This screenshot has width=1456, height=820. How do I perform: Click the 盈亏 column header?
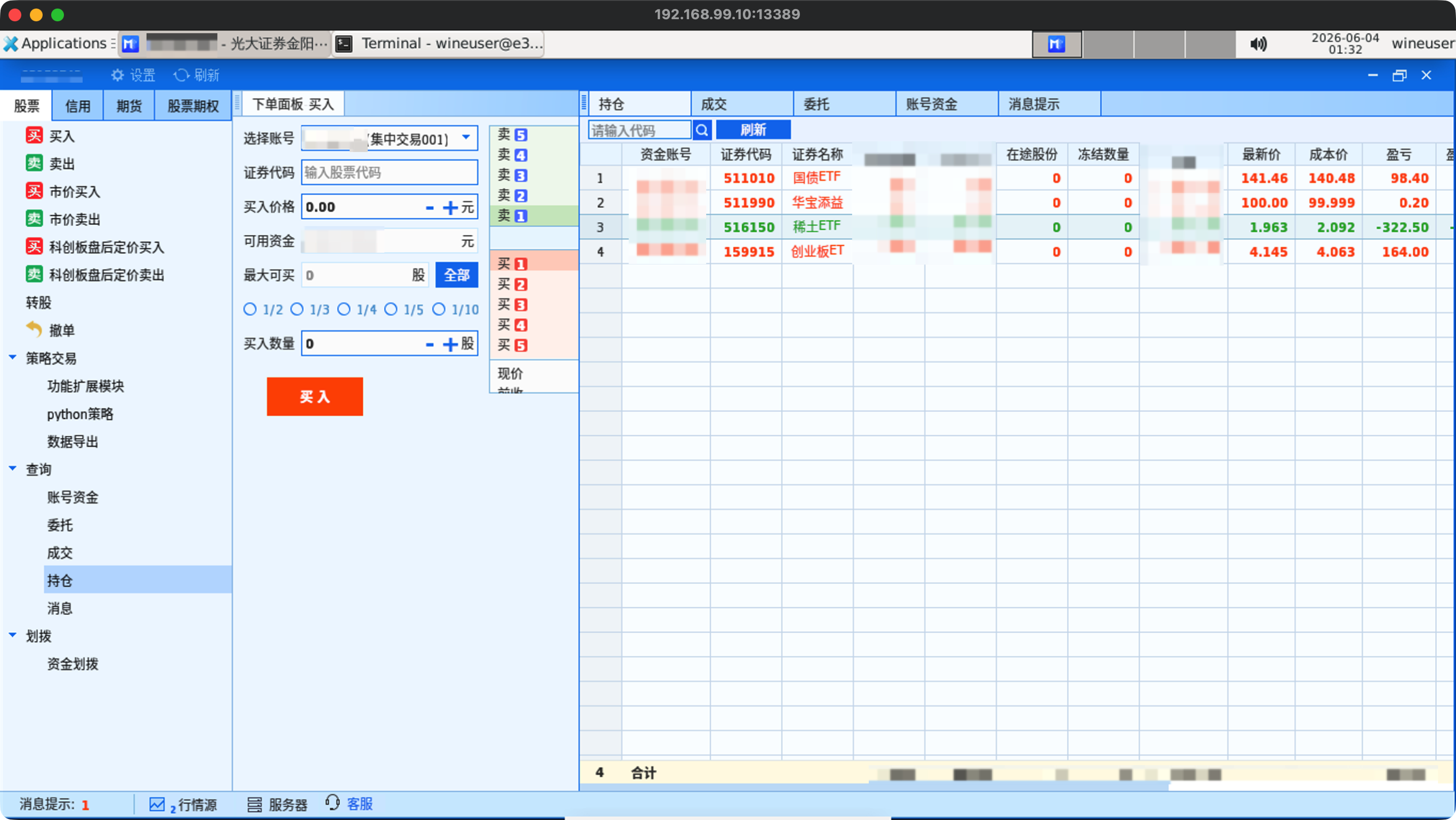[x=1398, y=155]
